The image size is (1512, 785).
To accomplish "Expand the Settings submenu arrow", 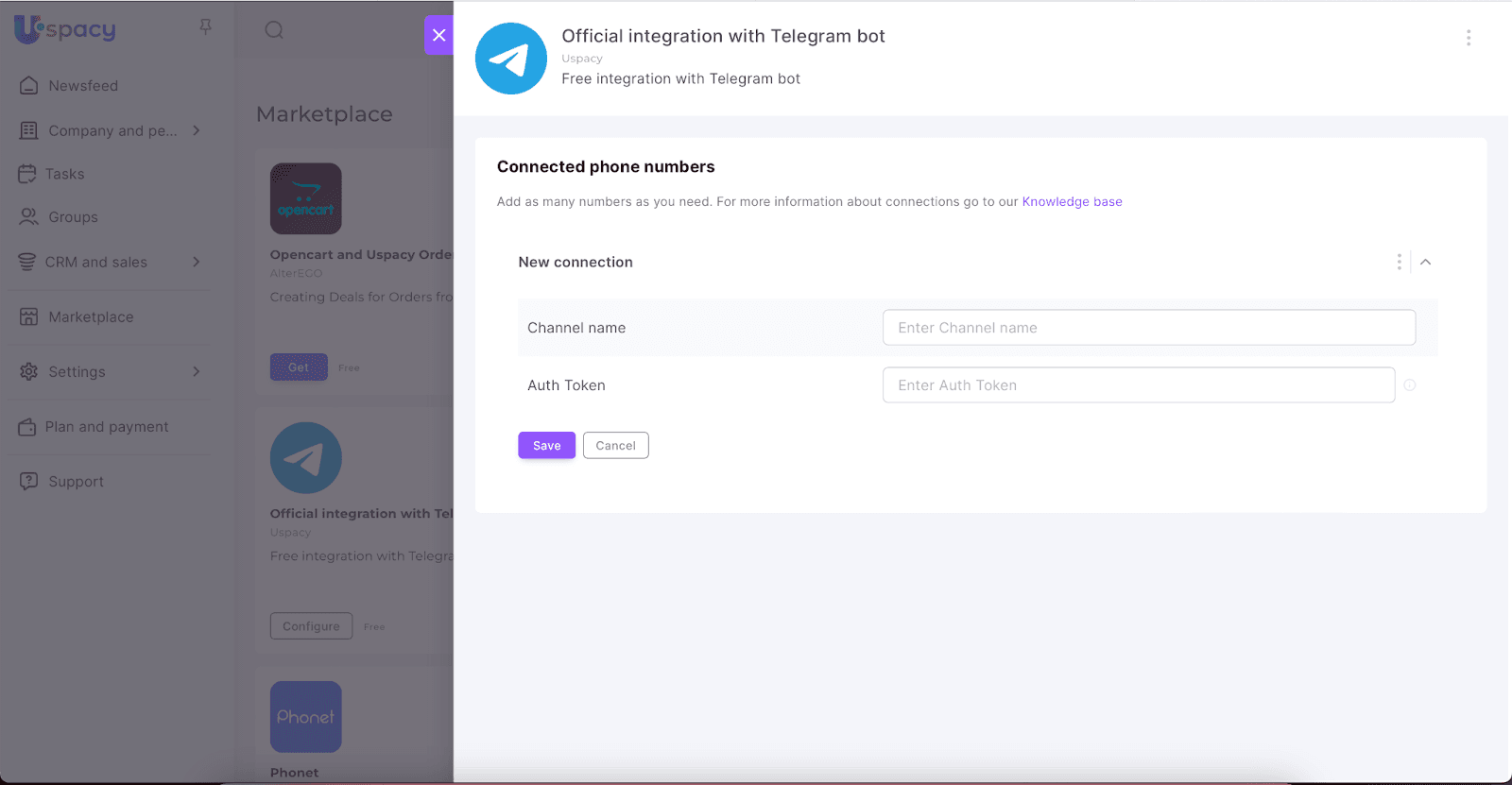I will pos(197,371).
